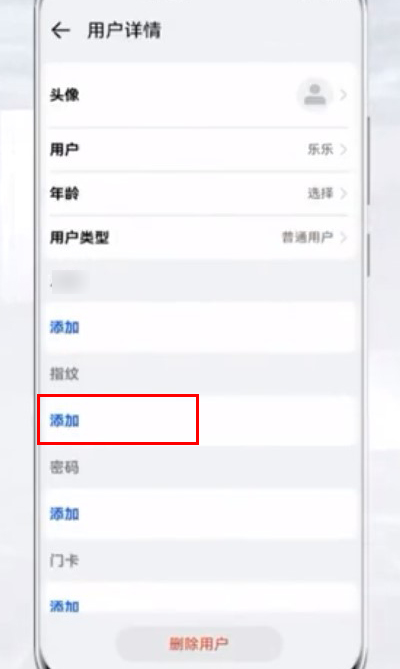The image size is (400, 669).
Task: Expand the chevron next to 选择
Action: (x=344, y=194)
